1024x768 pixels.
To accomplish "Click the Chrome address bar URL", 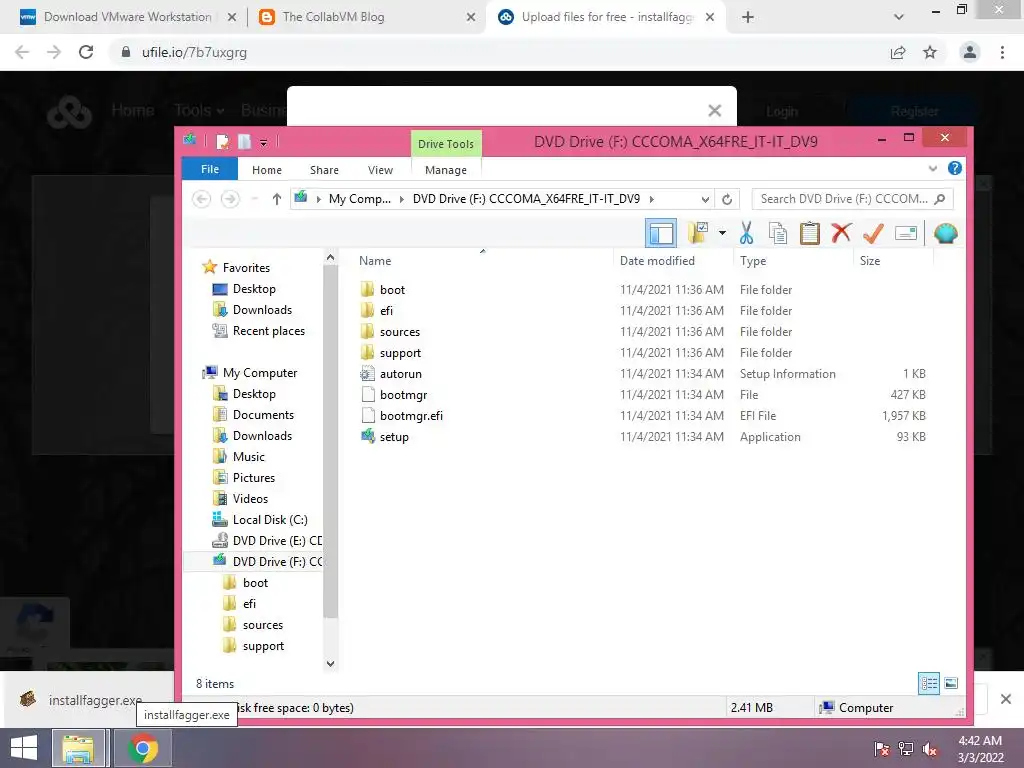I will [194, 52].
